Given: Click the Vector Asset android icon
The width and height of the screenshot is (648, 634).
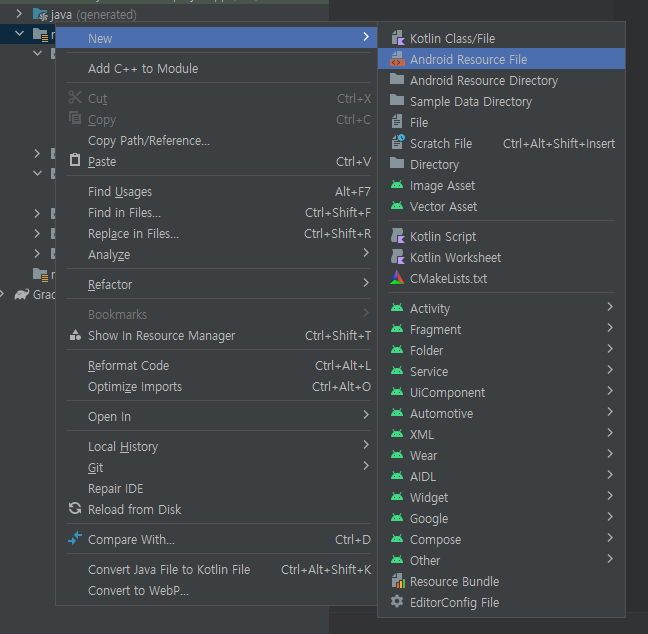Looking at the screenshot, I should (x=397, y=206).
